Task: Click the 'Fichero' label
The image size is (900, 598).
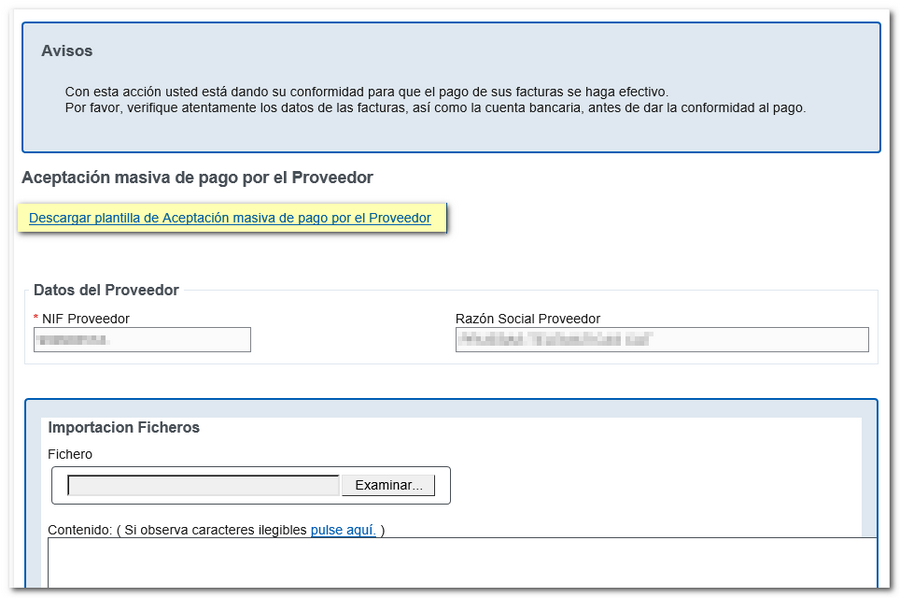Action: 70,454
